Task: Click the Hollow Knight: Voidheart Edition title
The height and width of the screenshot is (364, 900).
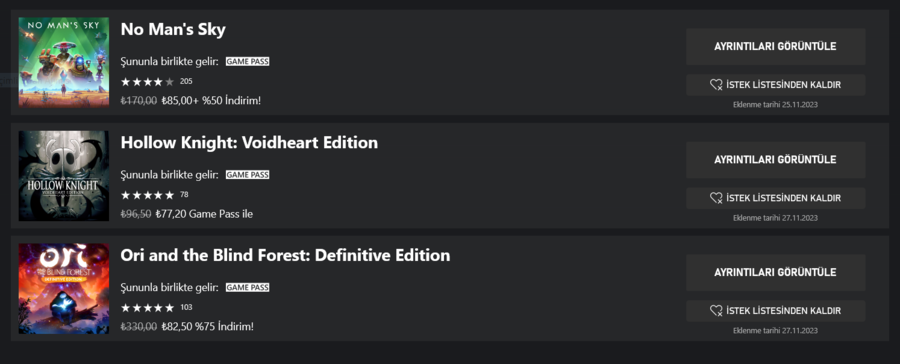Action: click(x=249, y=142)
